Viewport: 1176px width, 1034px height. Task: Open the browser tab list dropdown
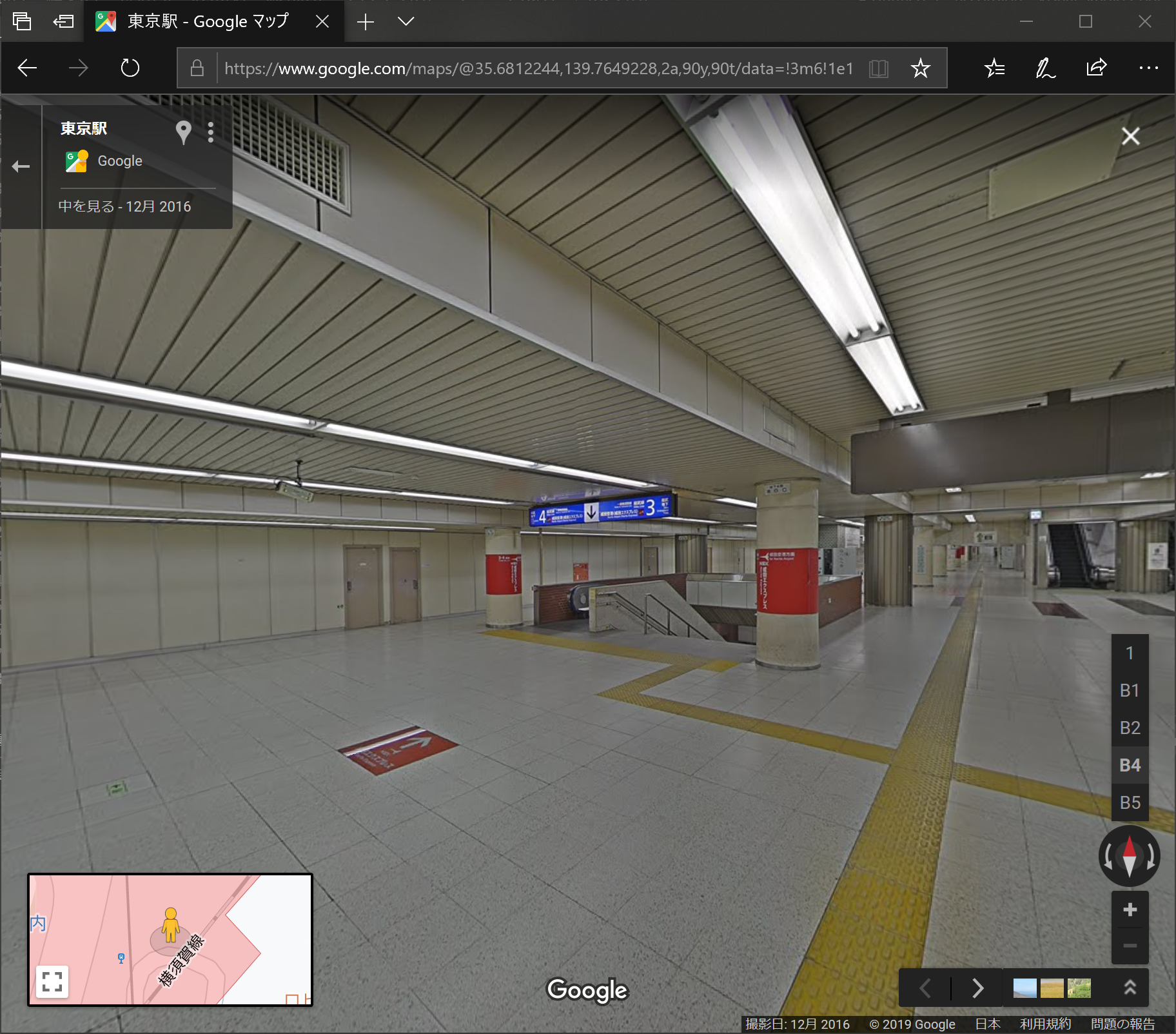click(x=406, y=21)
